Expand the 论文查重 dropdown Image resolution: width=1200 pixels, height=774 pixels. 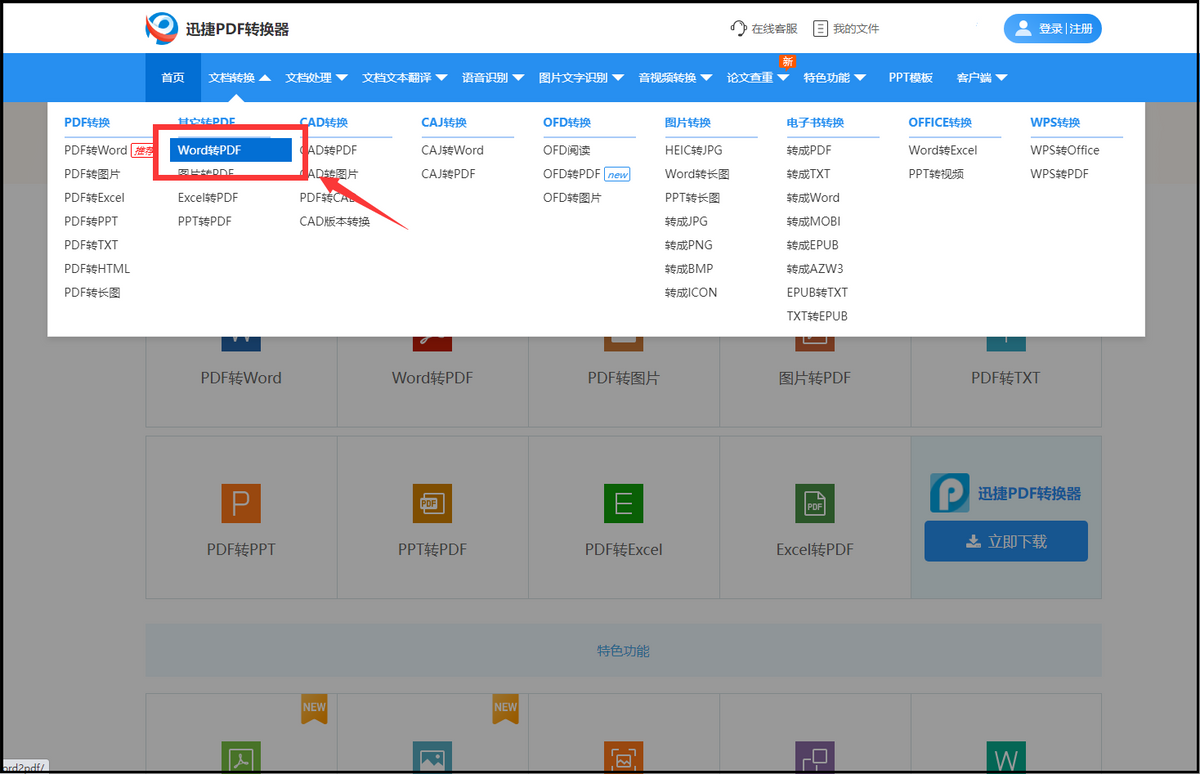click(757, 77)
